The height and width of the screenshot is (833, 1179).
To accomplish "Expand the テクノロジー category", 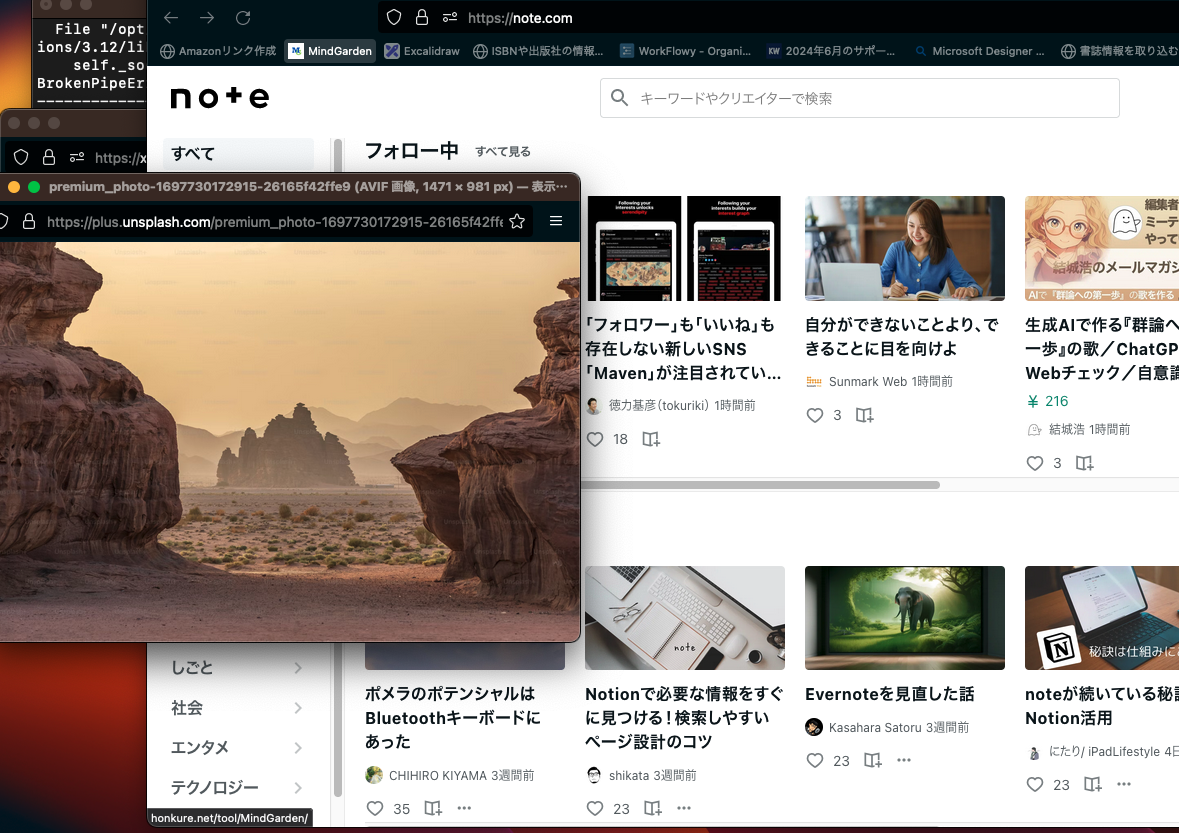I will tap(239, 787).
